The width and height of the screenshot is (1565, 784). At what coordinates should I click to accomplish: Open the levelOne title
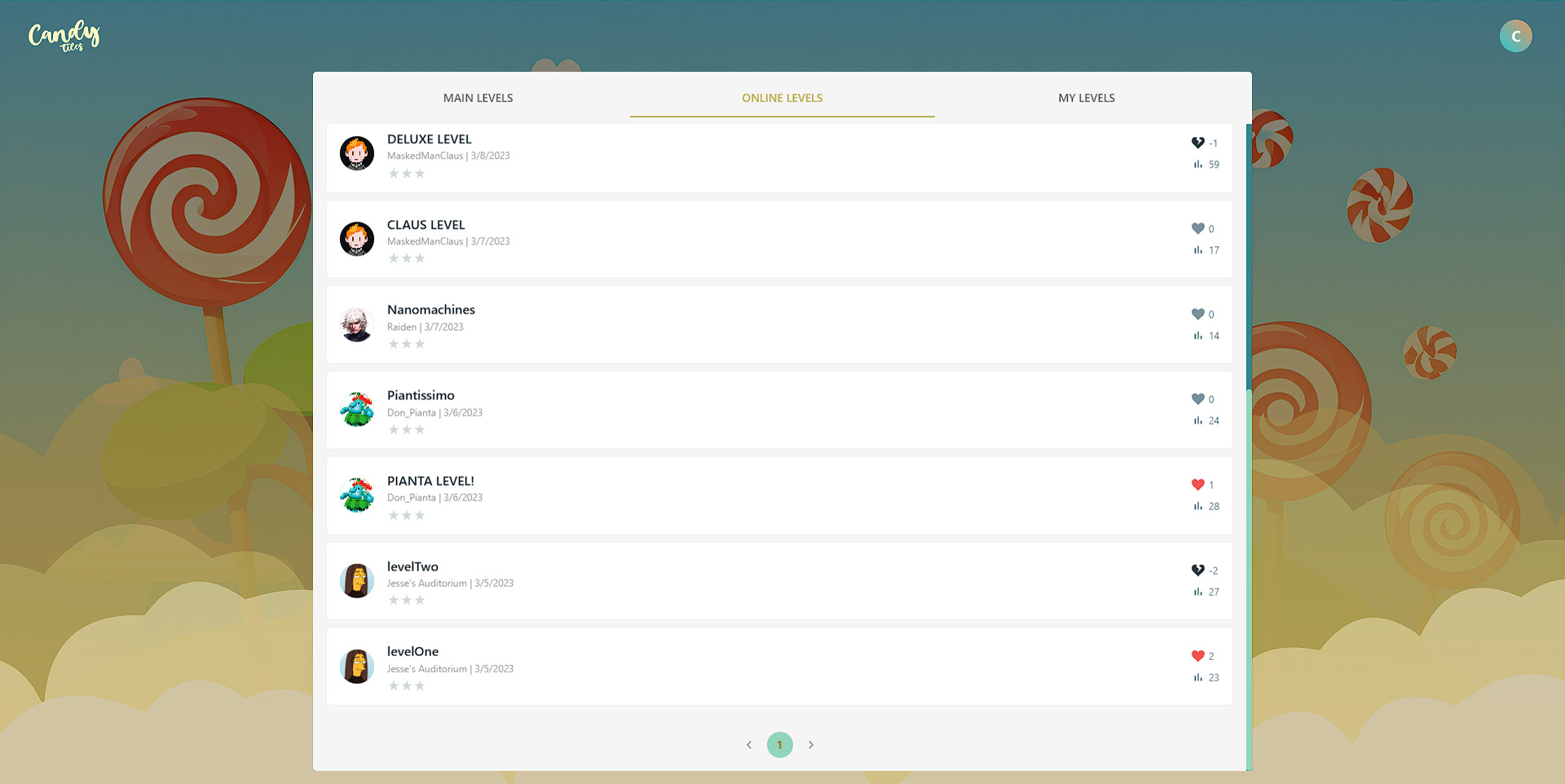pos(412,651)
